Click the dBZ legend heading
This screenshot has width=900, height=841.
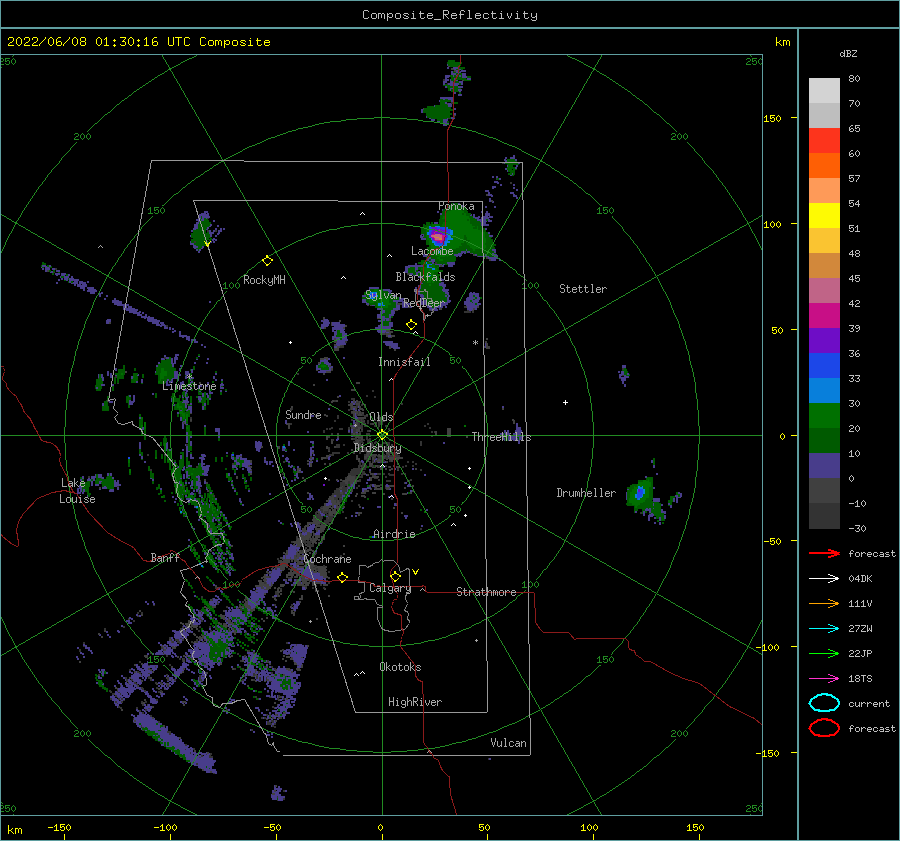pyautogui.click(x=848, y=53)
